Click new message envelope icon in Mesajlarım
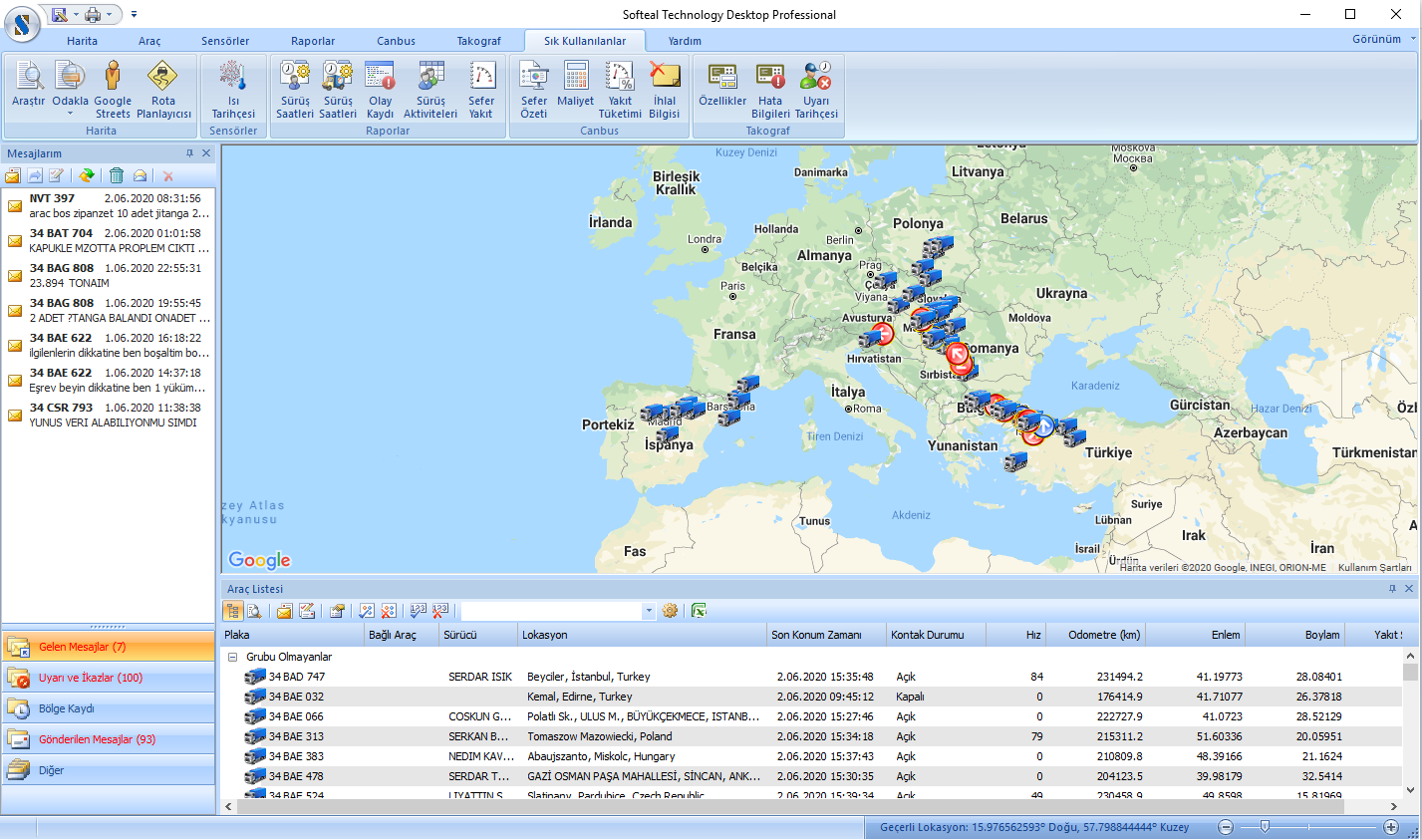This screenshot has height=840, width=1422. pyautogui.click(x=13, y=175)
